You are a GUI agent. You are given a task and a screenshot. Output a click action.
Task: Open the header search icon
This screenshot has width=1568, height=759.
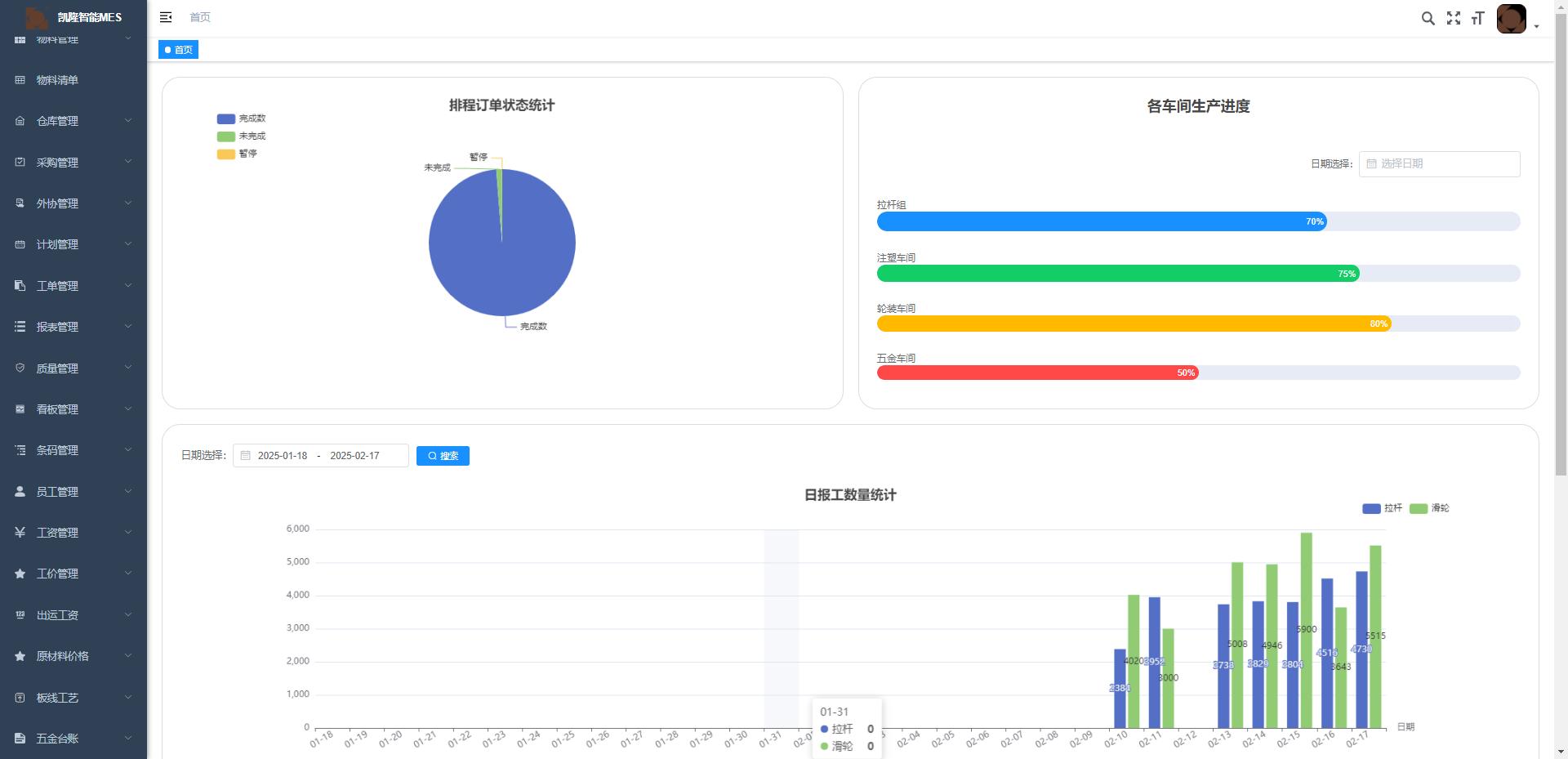1428,18
